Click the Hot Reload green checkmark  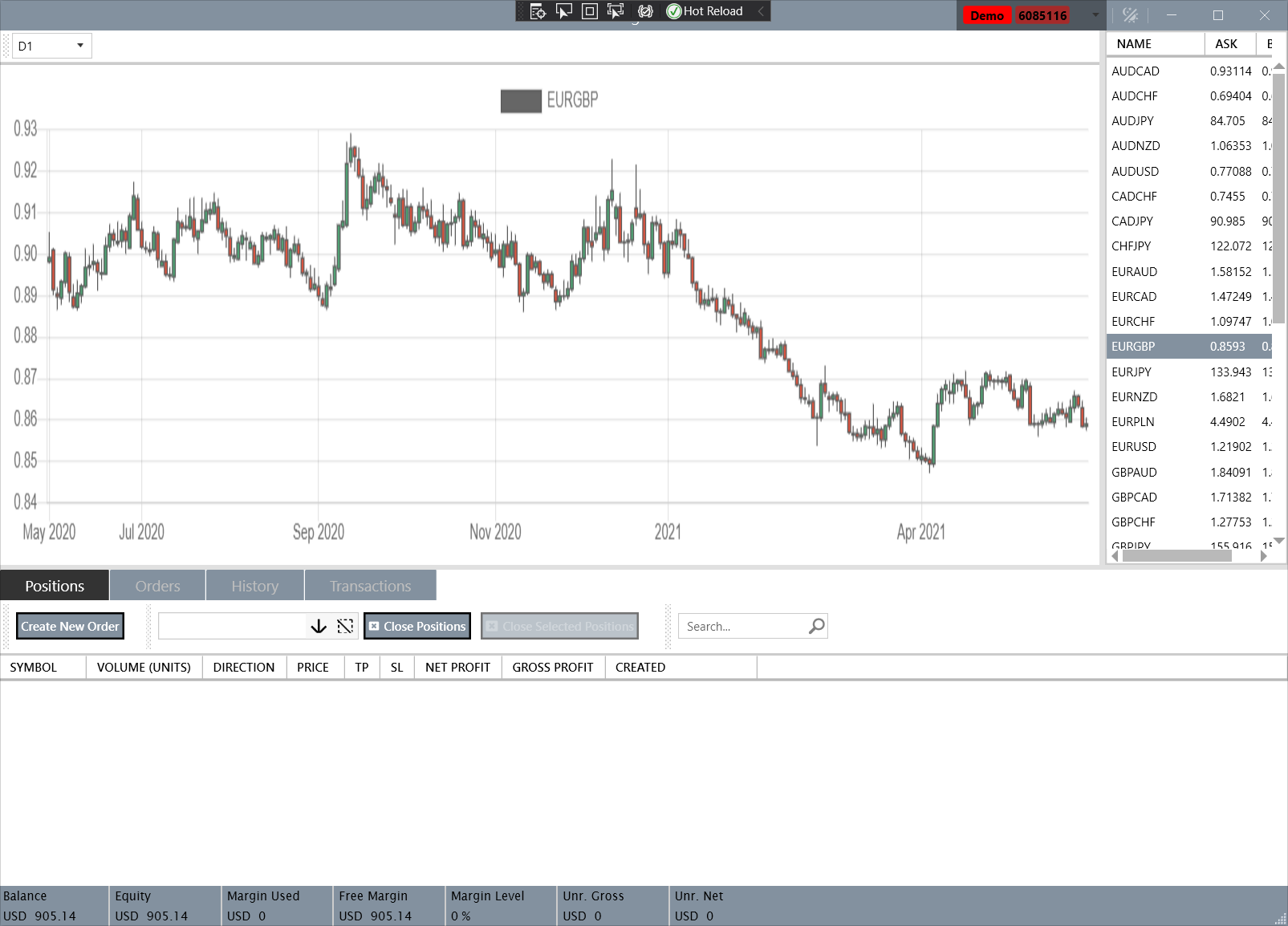(x=674, y=11)
